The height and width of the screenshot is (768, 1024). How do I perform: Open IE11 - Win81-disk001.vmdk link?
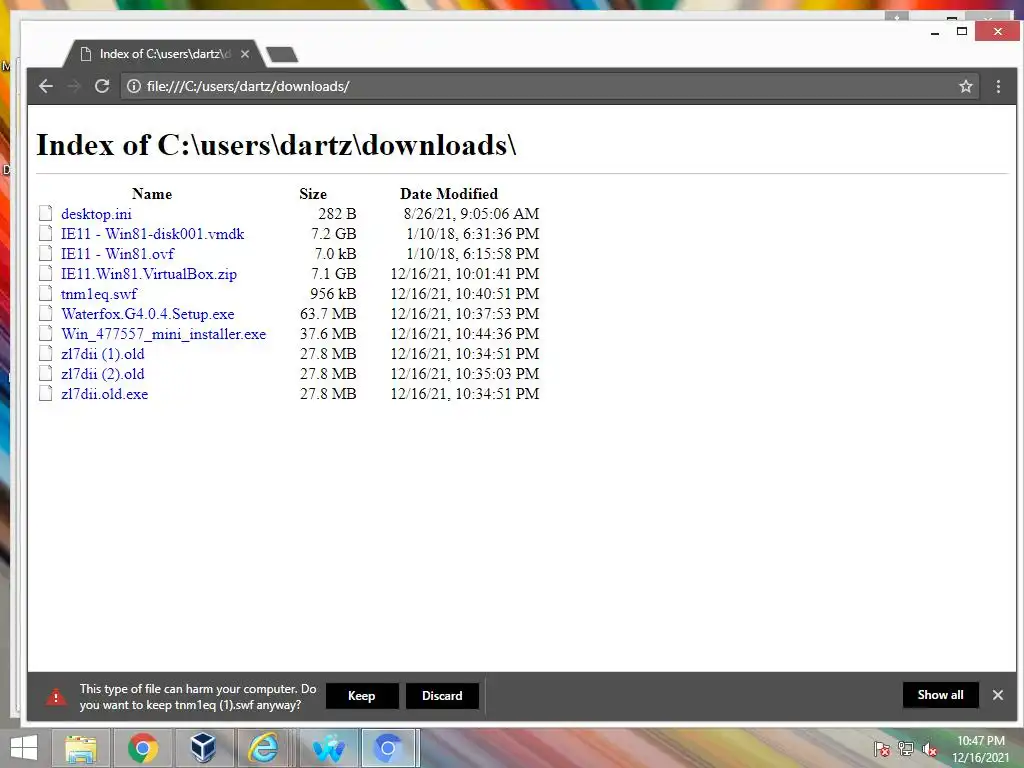[152, 234]
